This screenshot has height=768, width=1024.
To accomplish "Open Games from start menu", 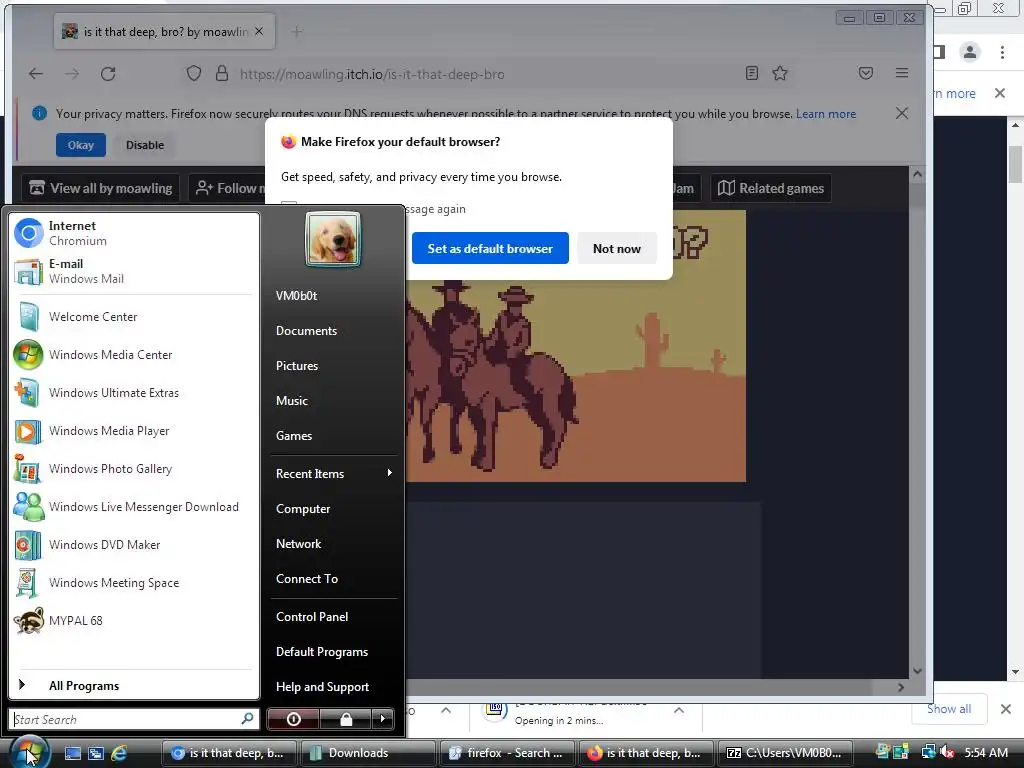I will 294,436.
